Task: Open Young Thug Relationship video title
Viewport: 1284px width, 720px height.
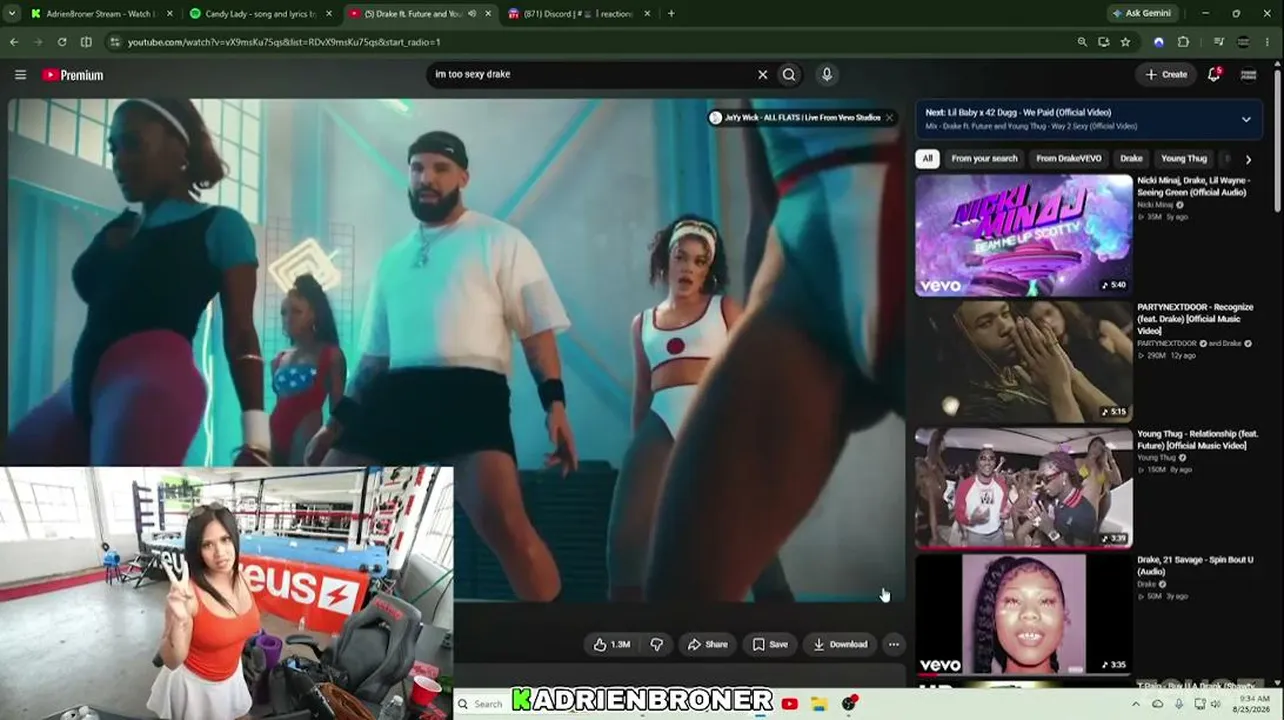Action: coord(1197,439)
